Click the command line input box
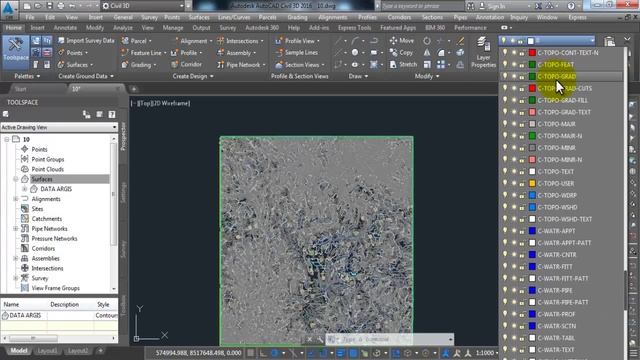This screenshot has height=360, width=640. click(389, 339)
